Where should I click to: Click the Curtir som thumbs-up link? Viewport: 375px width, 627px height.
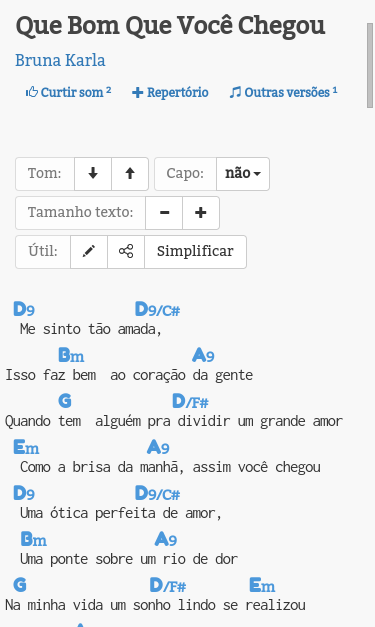click(68, 92)
